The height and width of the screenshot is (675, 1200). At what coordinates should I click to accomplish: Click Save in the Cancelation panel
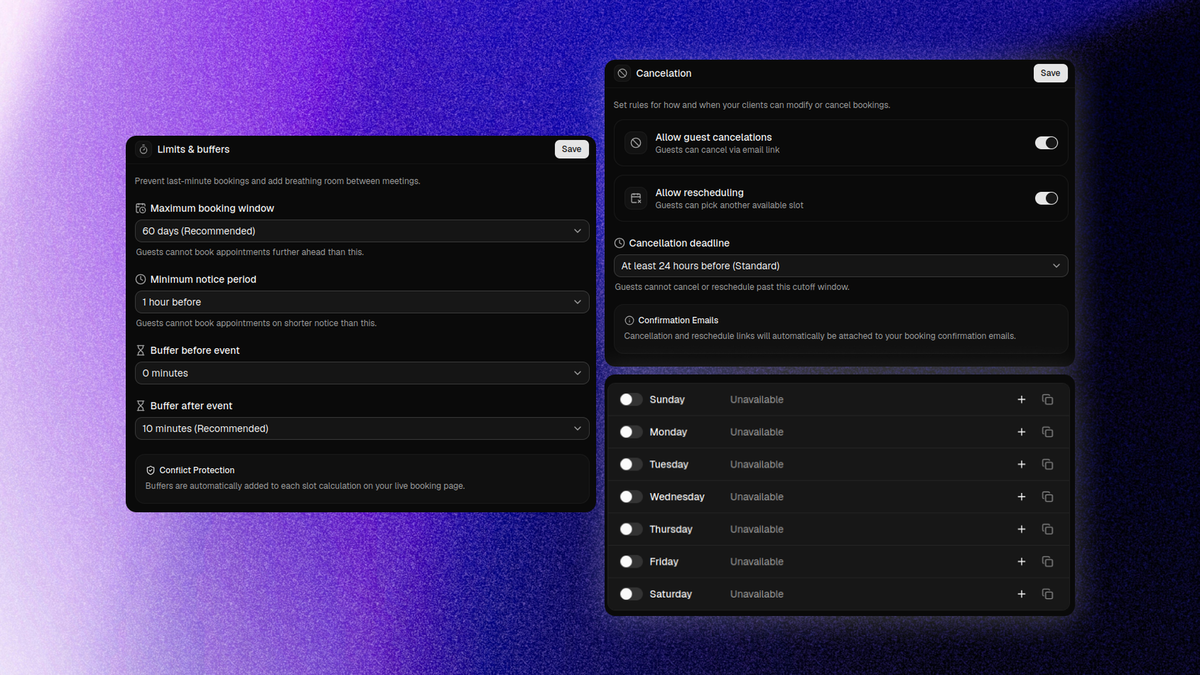(1050, 73)
